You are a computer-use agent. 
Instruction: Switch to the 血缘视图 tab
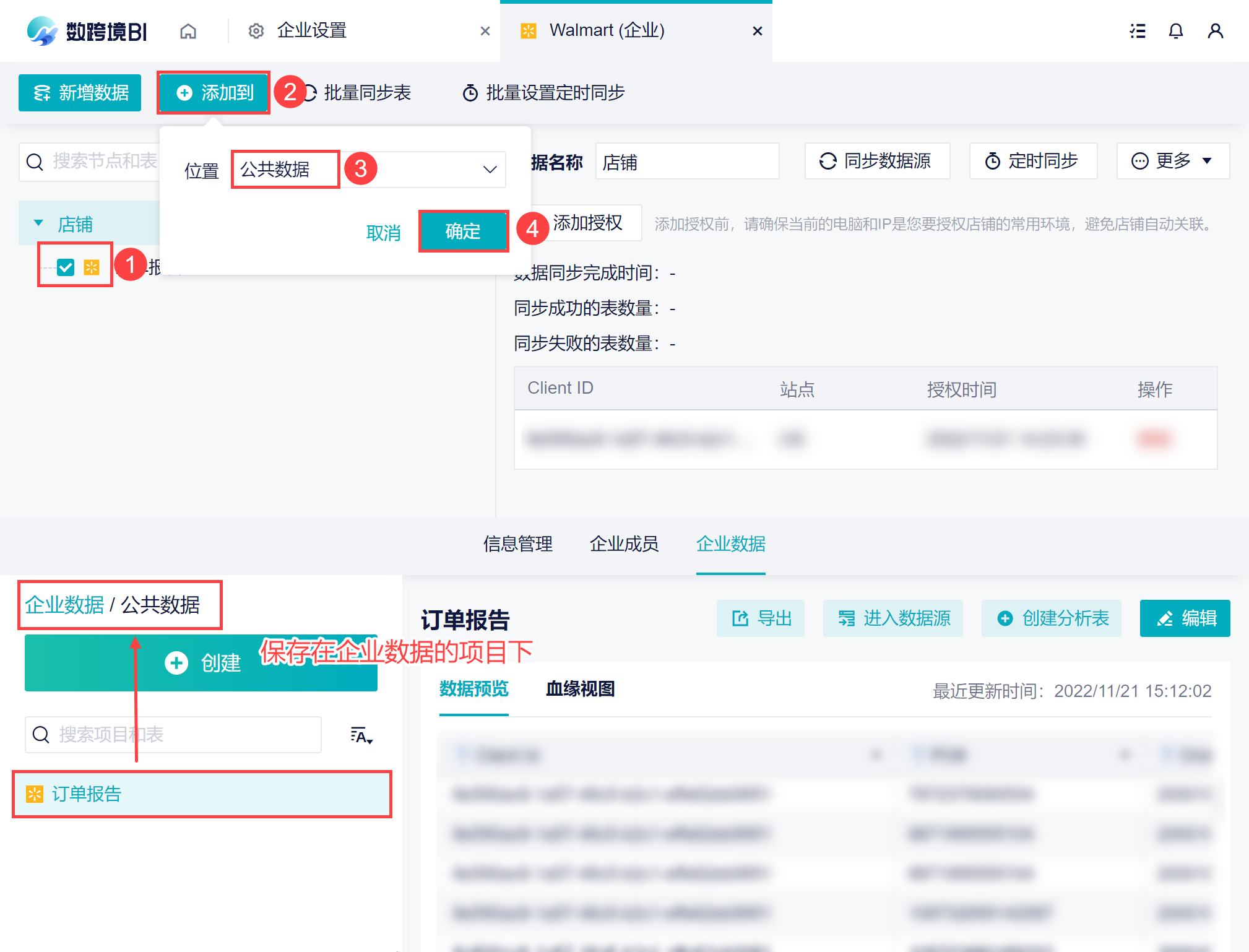580,688
